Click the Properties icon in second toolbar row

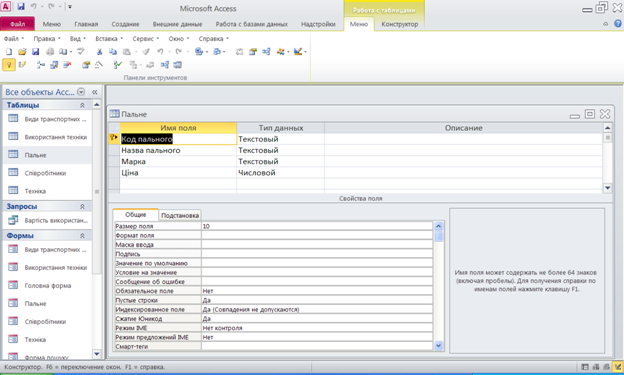click(x=86, y=64)
